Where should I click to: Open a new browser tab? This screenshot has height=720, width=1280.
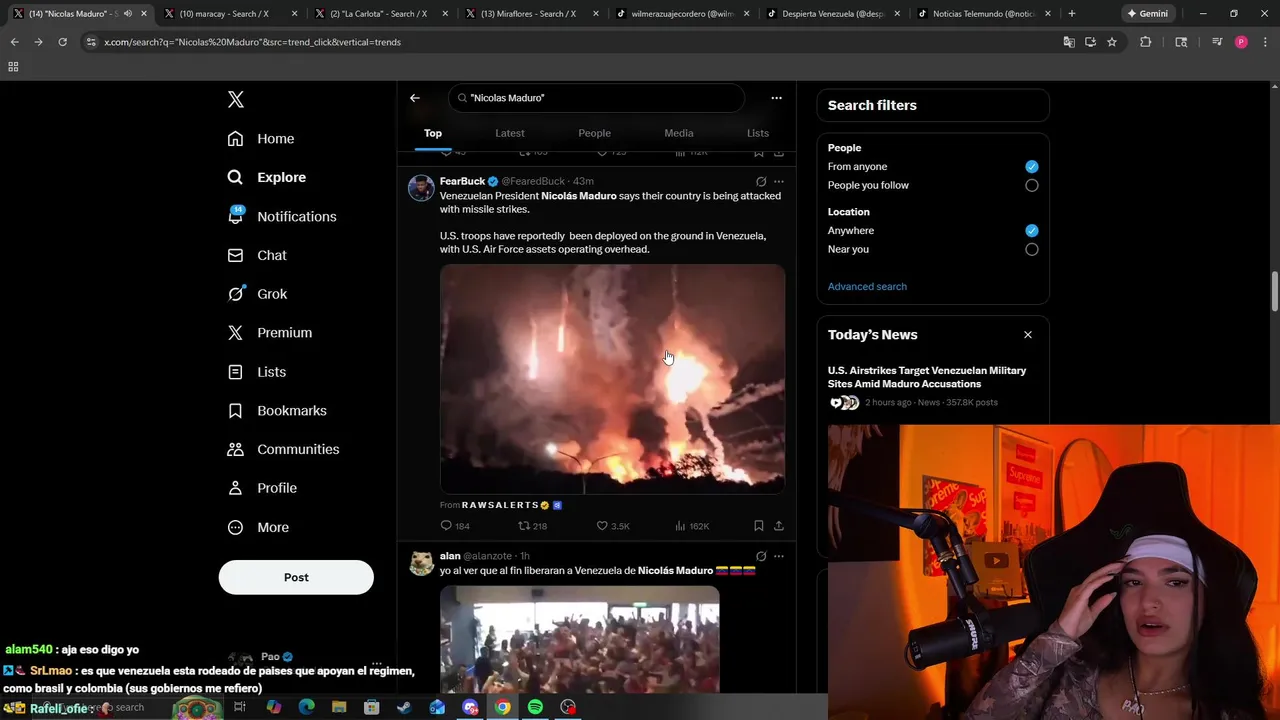tap(1072, 14)
